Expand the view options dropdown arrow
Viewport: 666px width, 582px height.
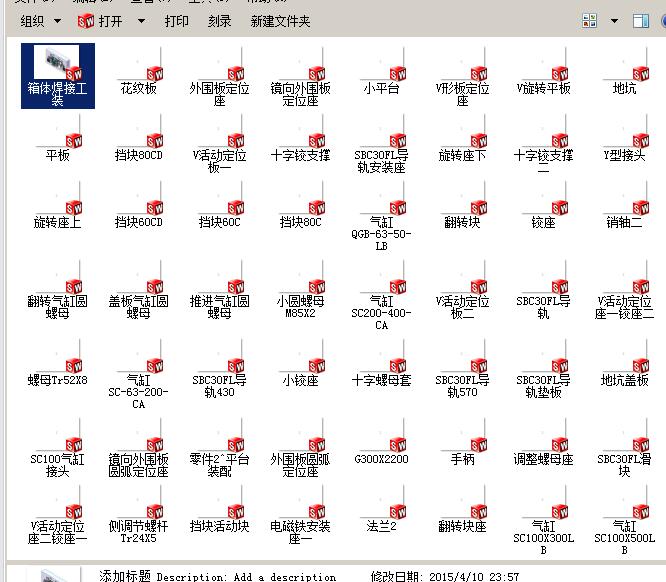pos(614,20)
